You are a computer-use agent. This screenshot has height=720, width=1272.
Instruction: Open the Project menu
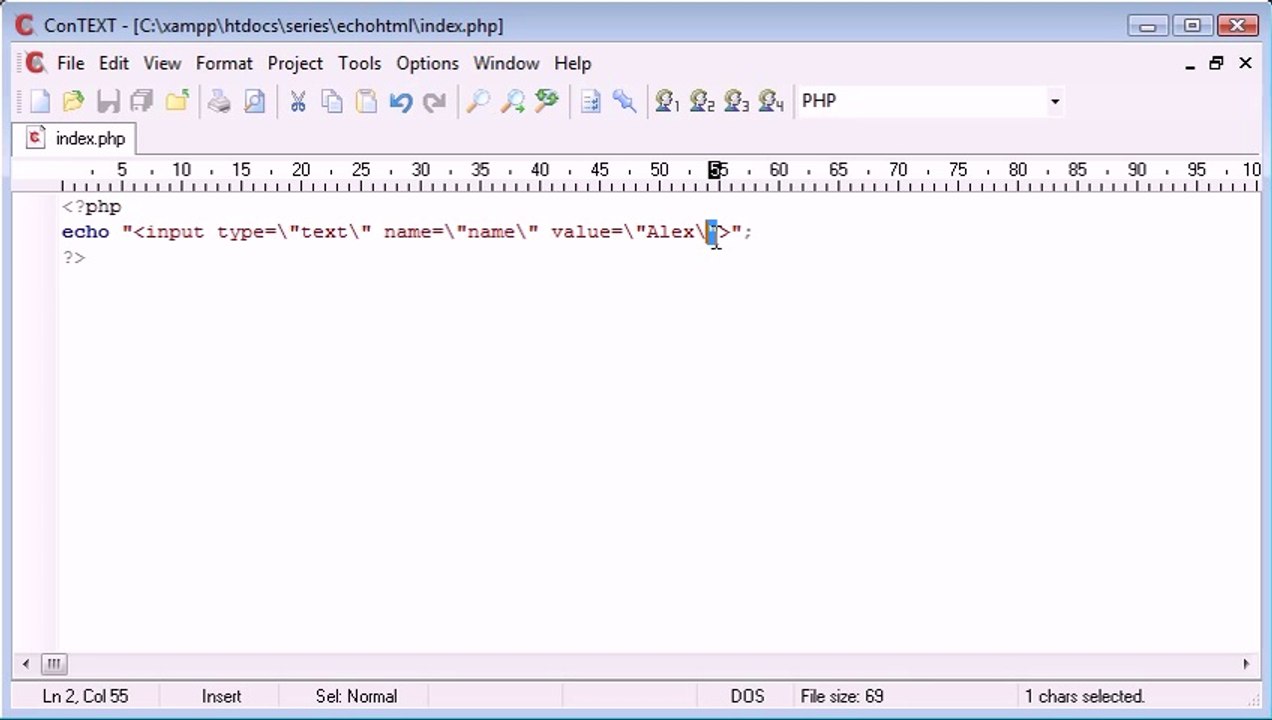click(295, 63)
